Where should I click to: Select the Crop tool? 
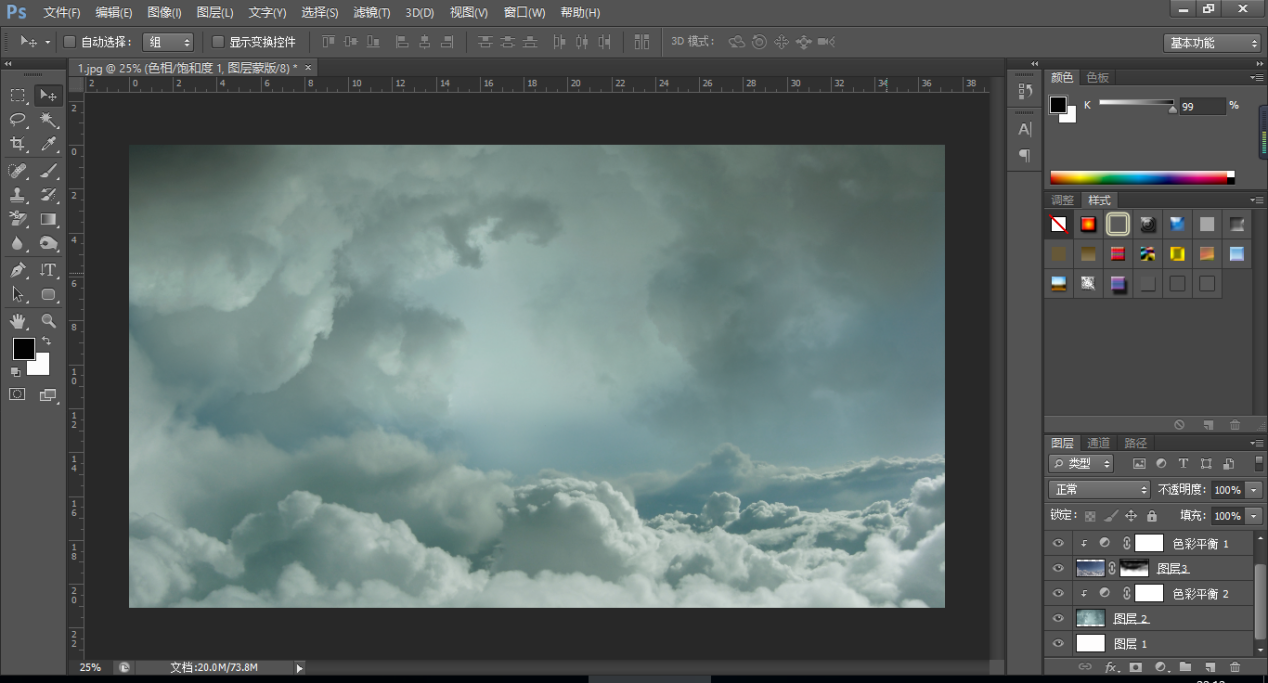pyautogui.click(x=18, y=145)
